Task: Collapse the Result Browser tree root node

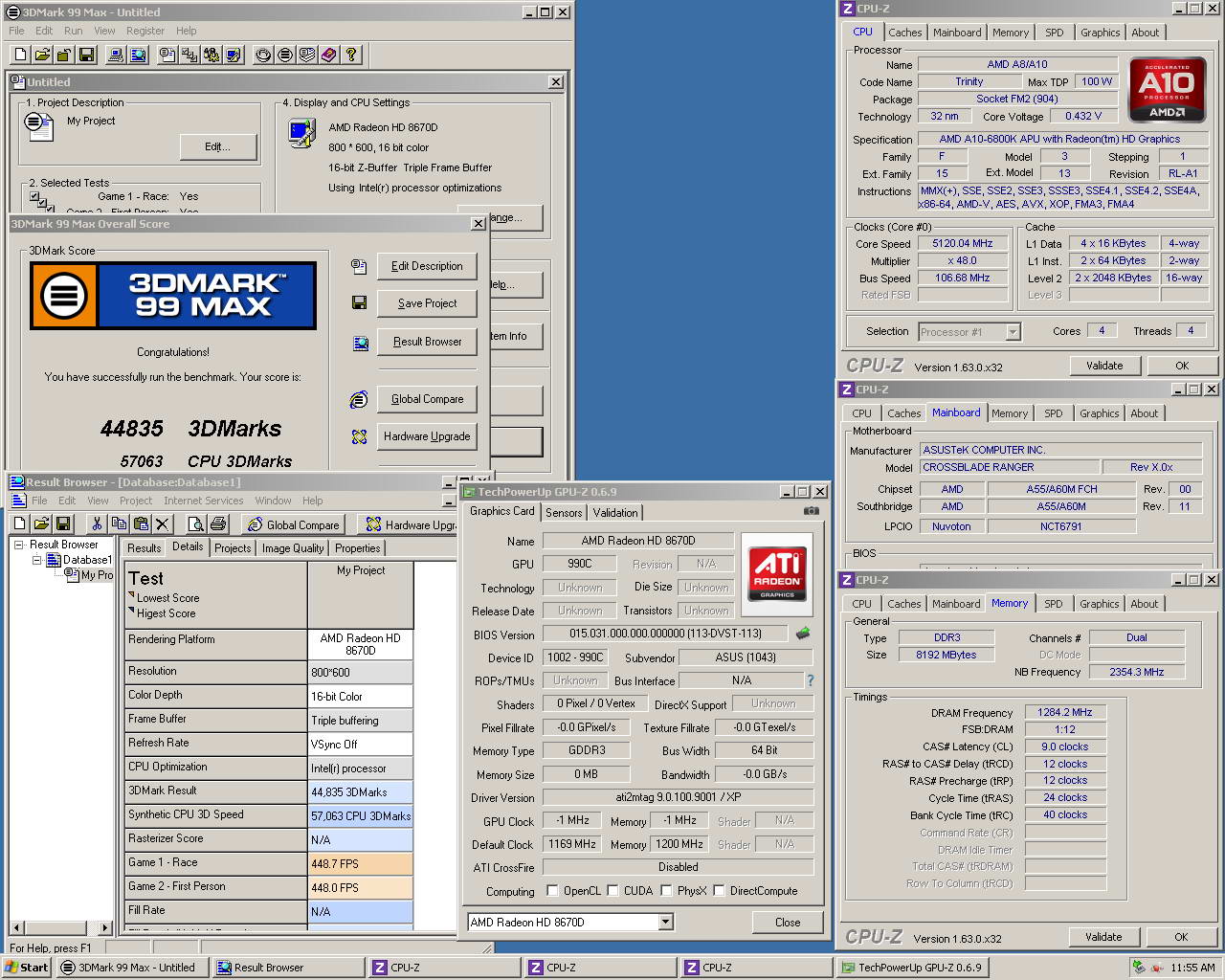Action: click(x=19, y=545)
